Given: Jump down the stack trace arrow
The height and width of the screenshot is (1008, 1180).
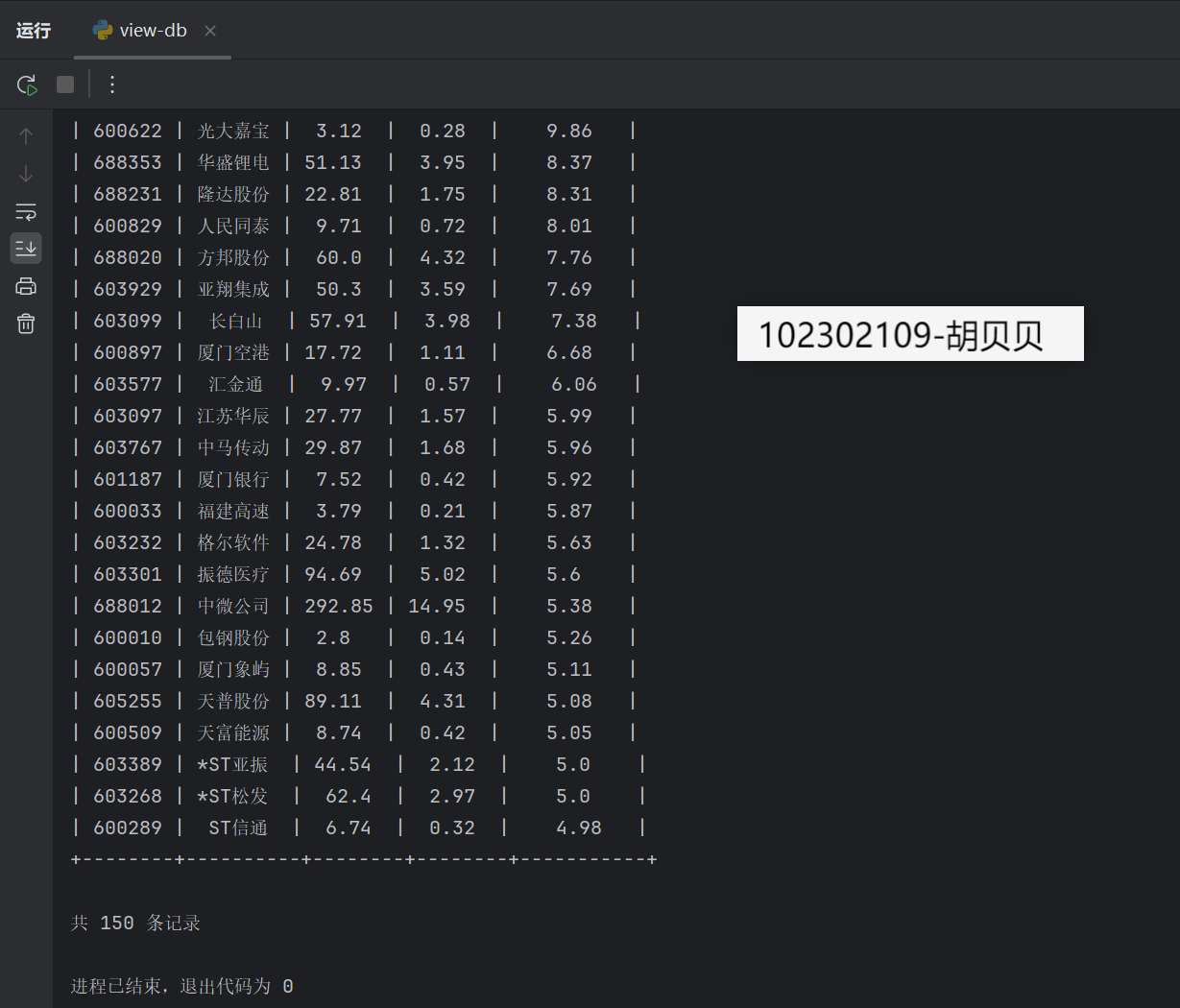Looking at the screenshot, I should pos(26,174).
